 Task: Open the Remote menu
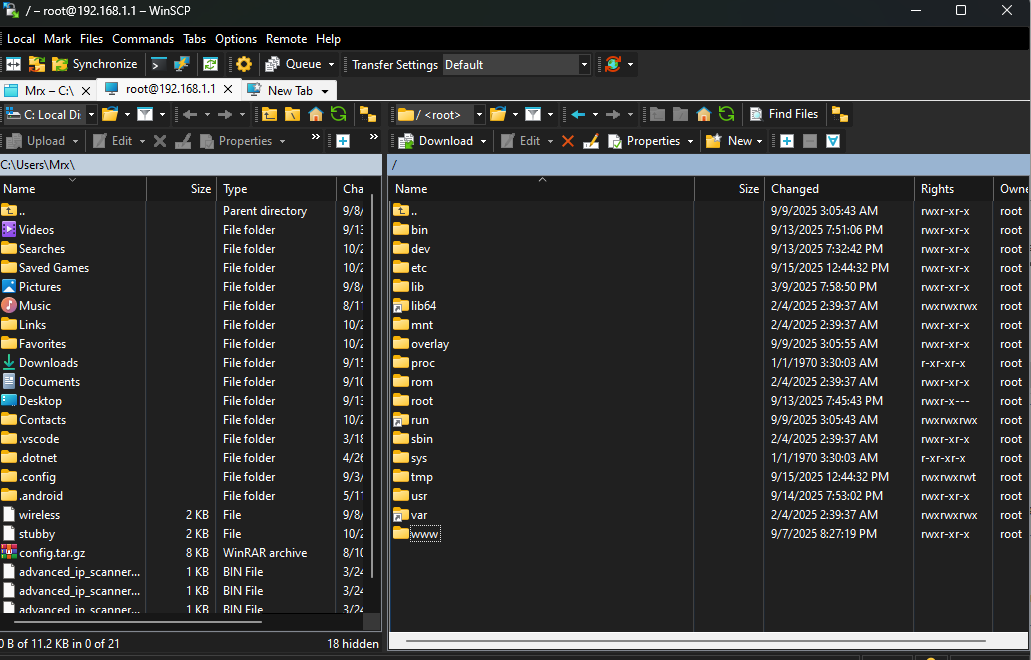[286, 39]
